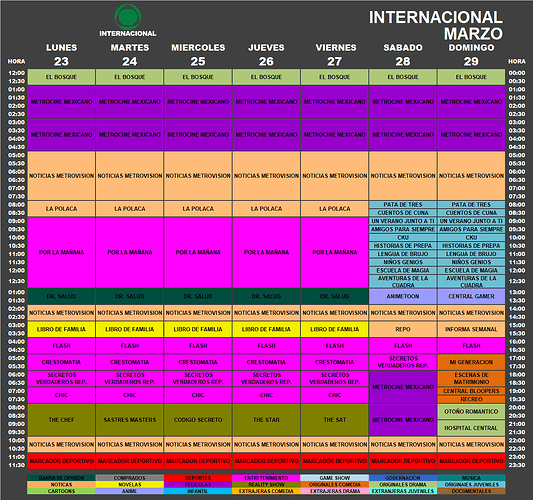Click the ORIGINALES JUVENILES legend swatch

click(x=471, y=484)
